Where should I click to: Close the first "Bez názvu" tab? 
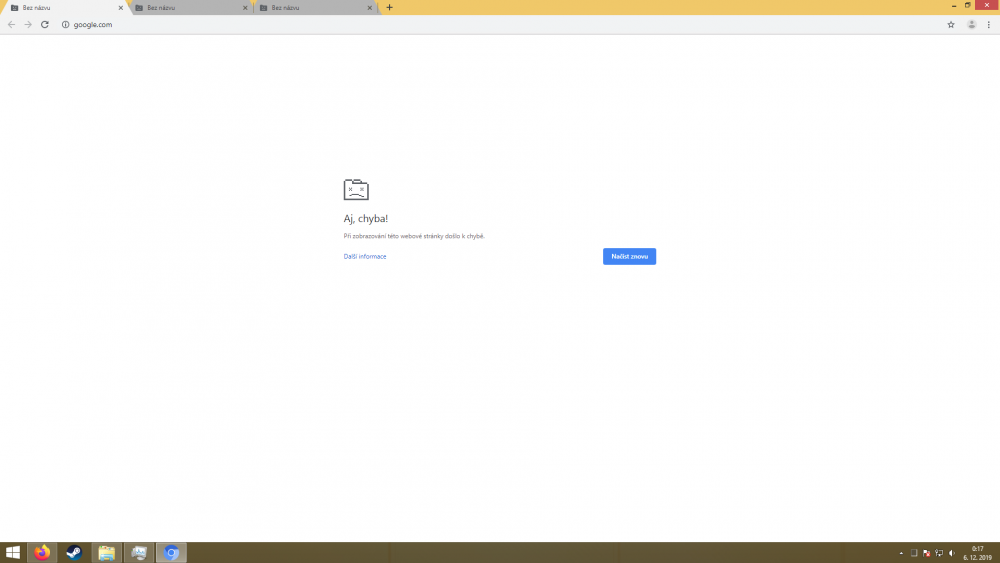(121, 8)
